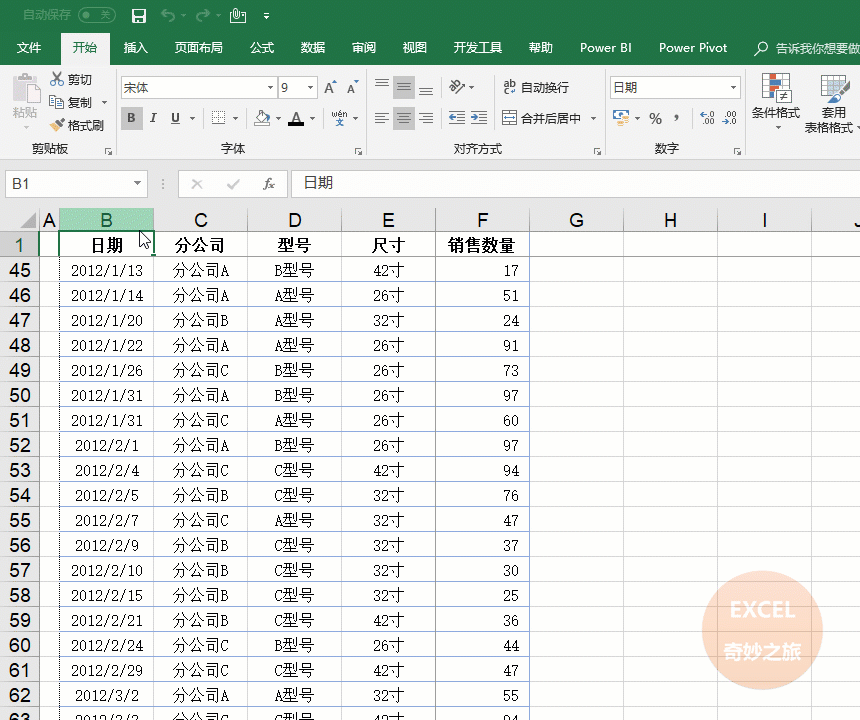This screenshot has width=860, height=720.
Task: Expand the Quick Access Toolbar customize menu
Action: (267, 16)
